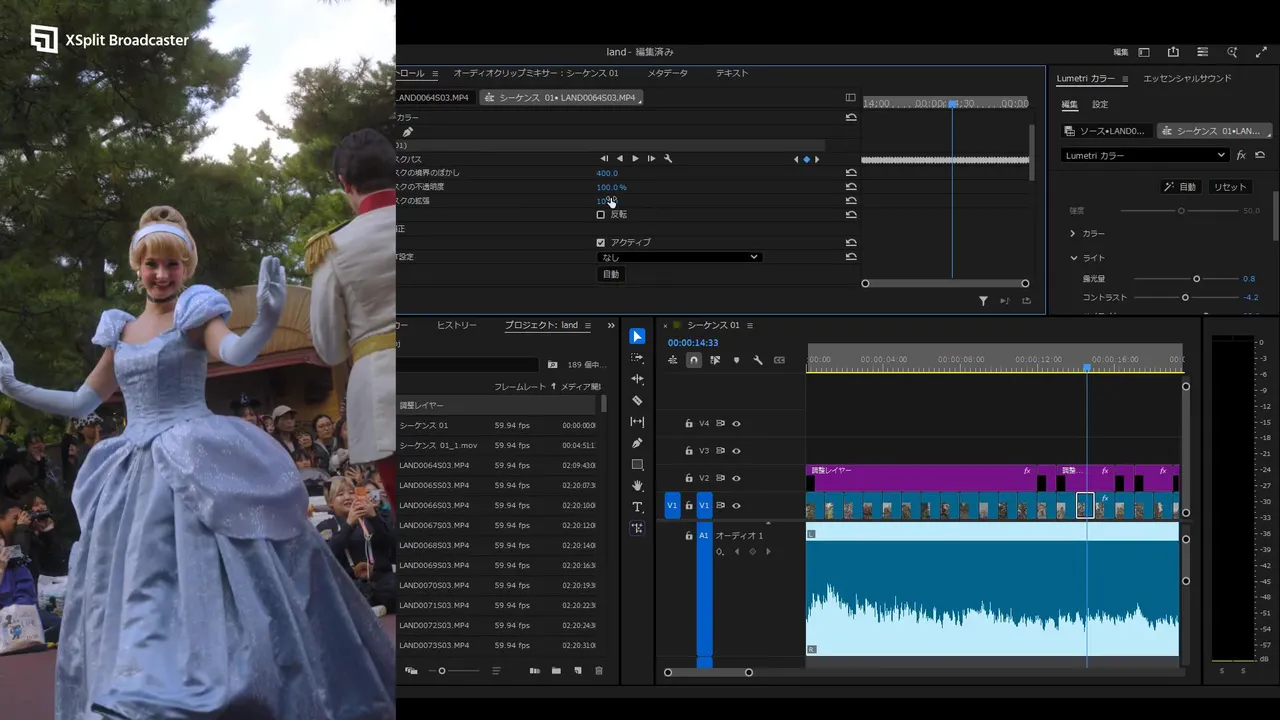Toggle the fx bypass for Lumetri
Image resolution: width=1280 pixels, height=720 pixels.
click(1241, 155)
